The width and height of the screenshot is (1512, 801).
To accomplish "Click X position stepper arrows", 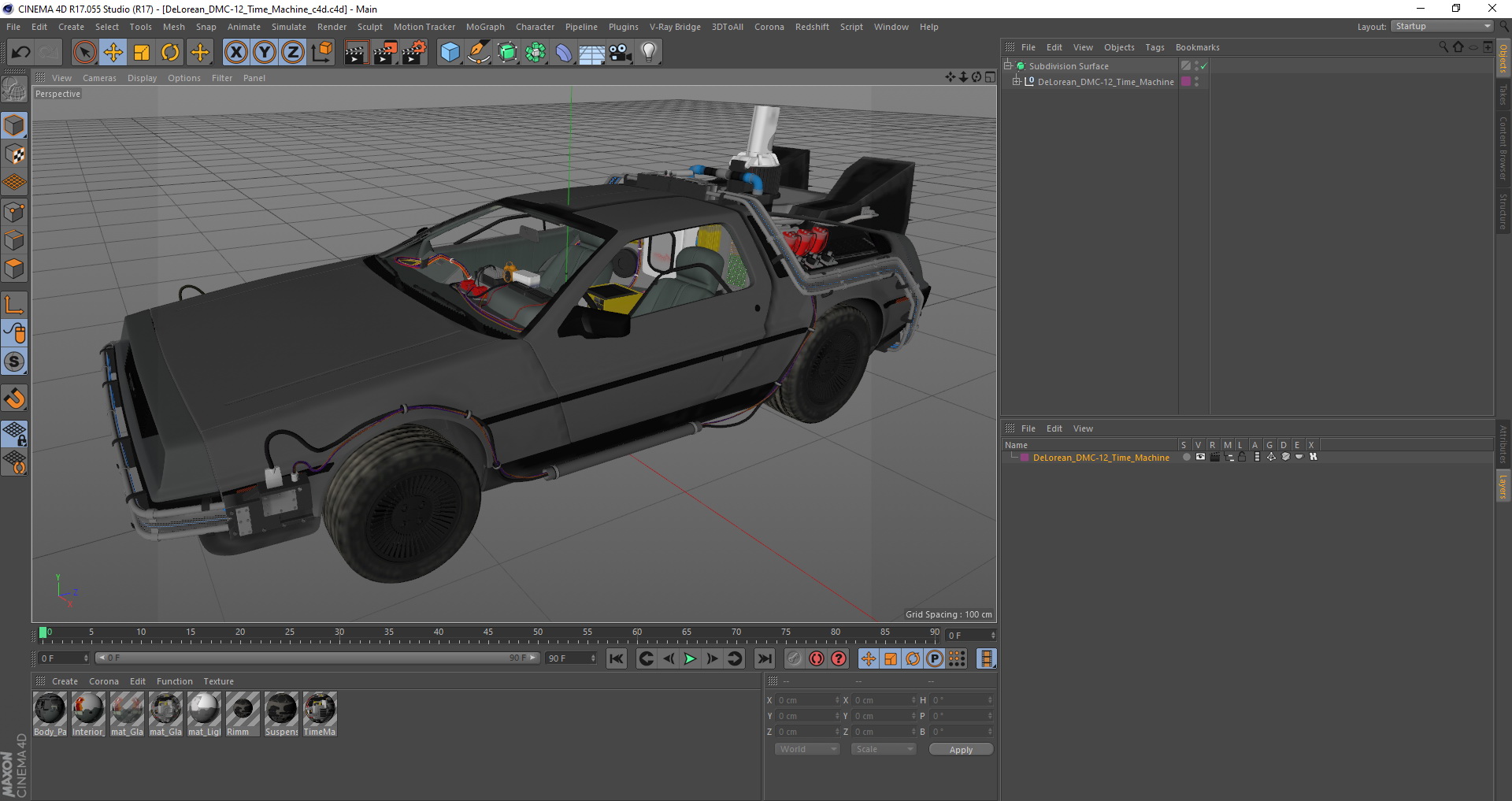I will [837, 700].
